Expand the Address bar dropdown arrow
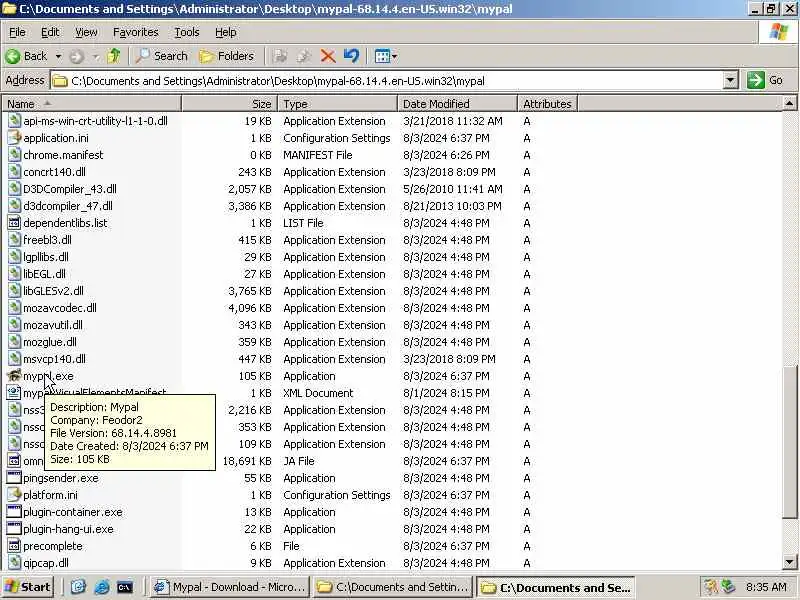The height and width of the screenshot is (600, 800). click(731, 81)
